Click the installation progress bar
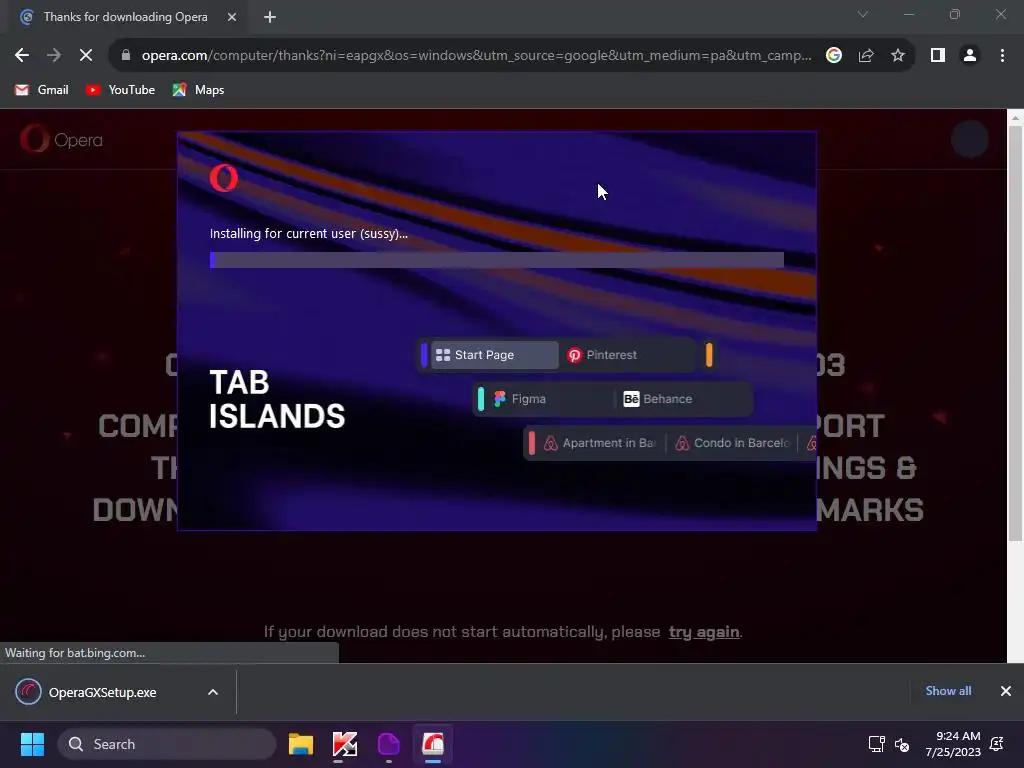This screenshot has height=768, width=1024. (496, 260)
